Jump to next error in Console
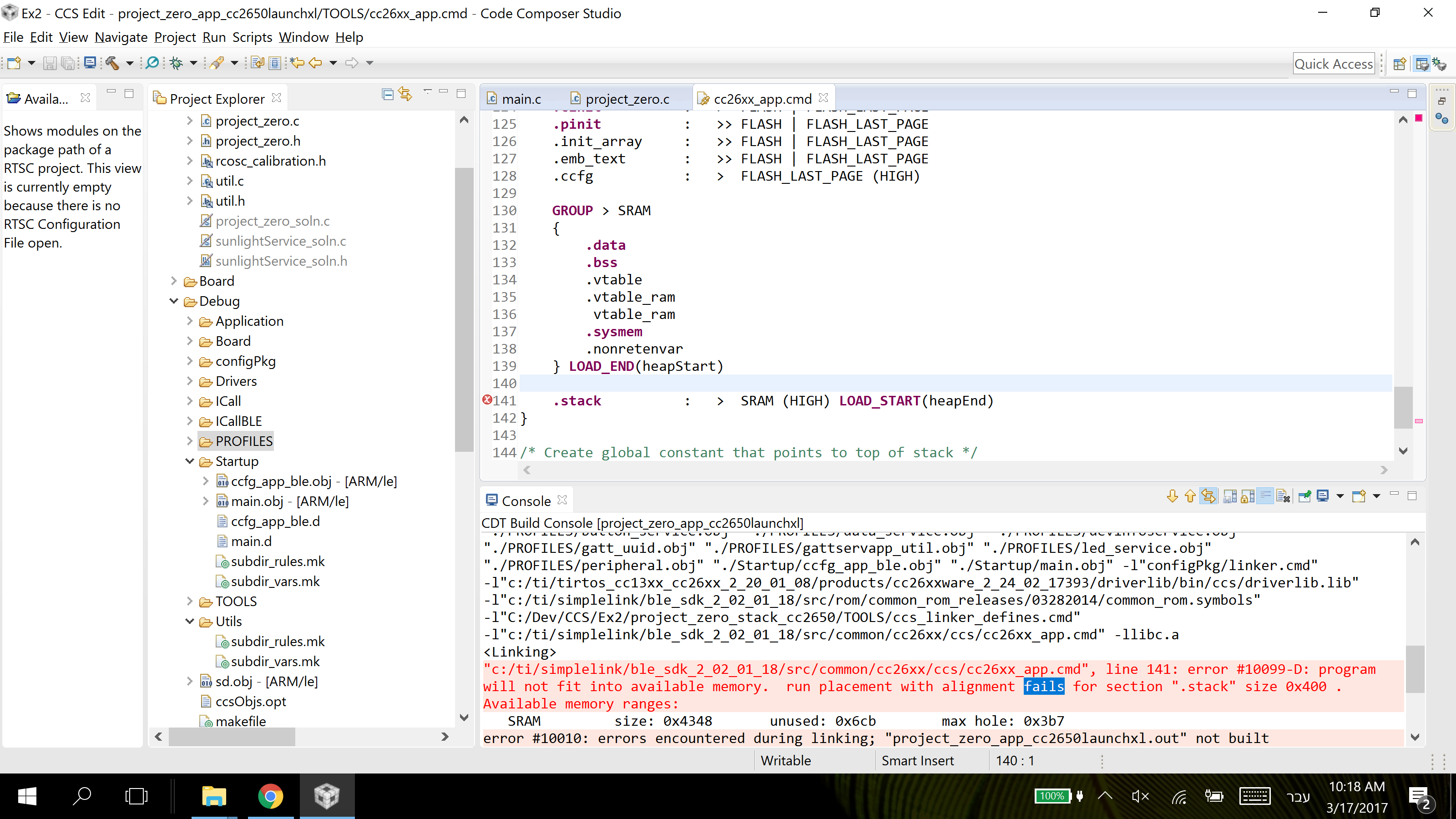 coord(1172,496)
